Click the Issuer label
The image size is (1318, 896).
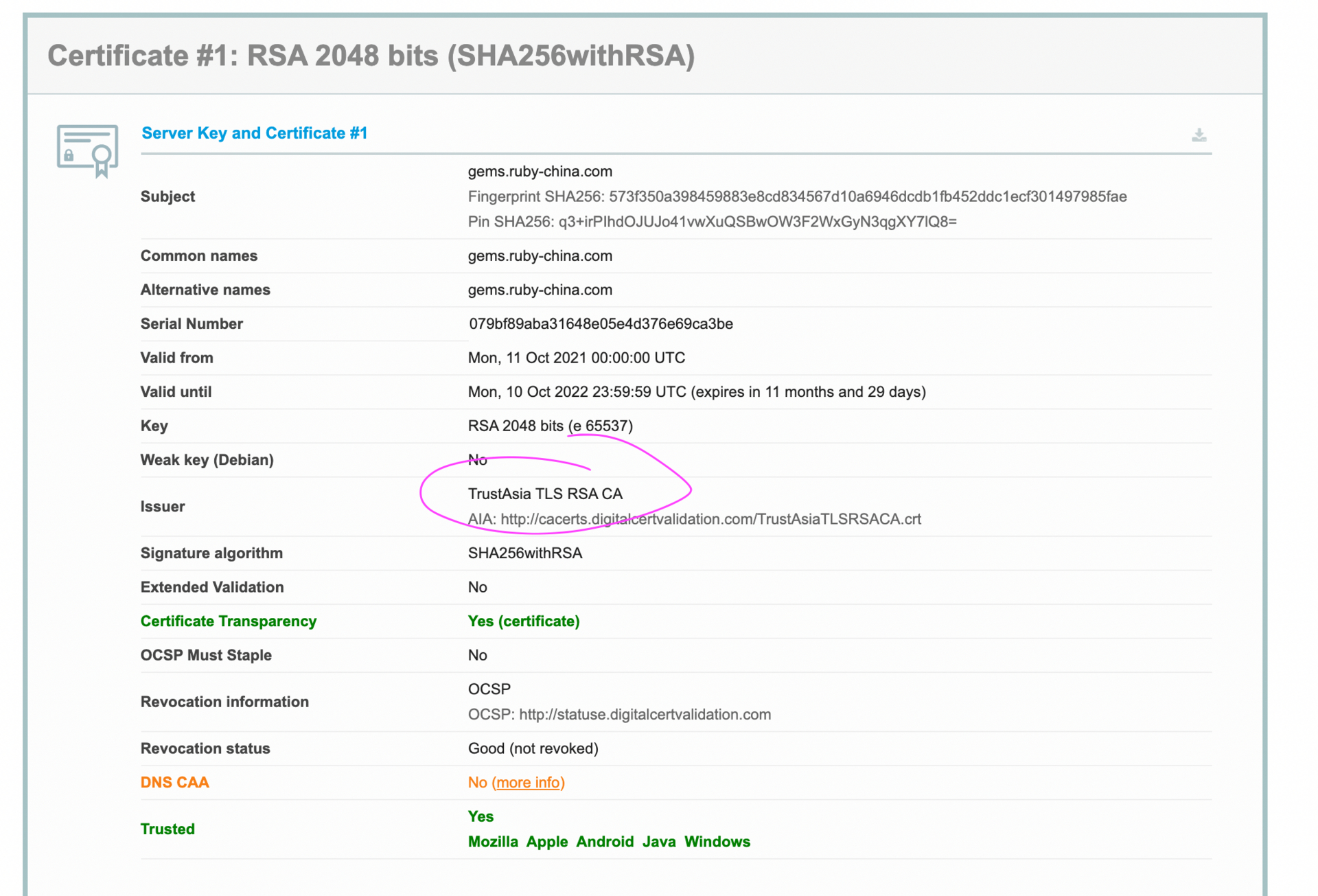point(163,507)
